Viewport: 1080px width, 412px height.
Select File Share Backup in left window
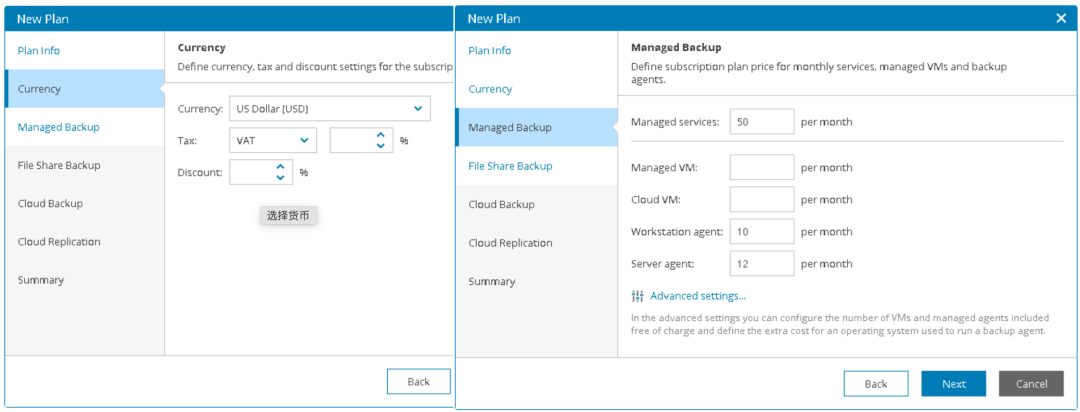click(59, 165)
